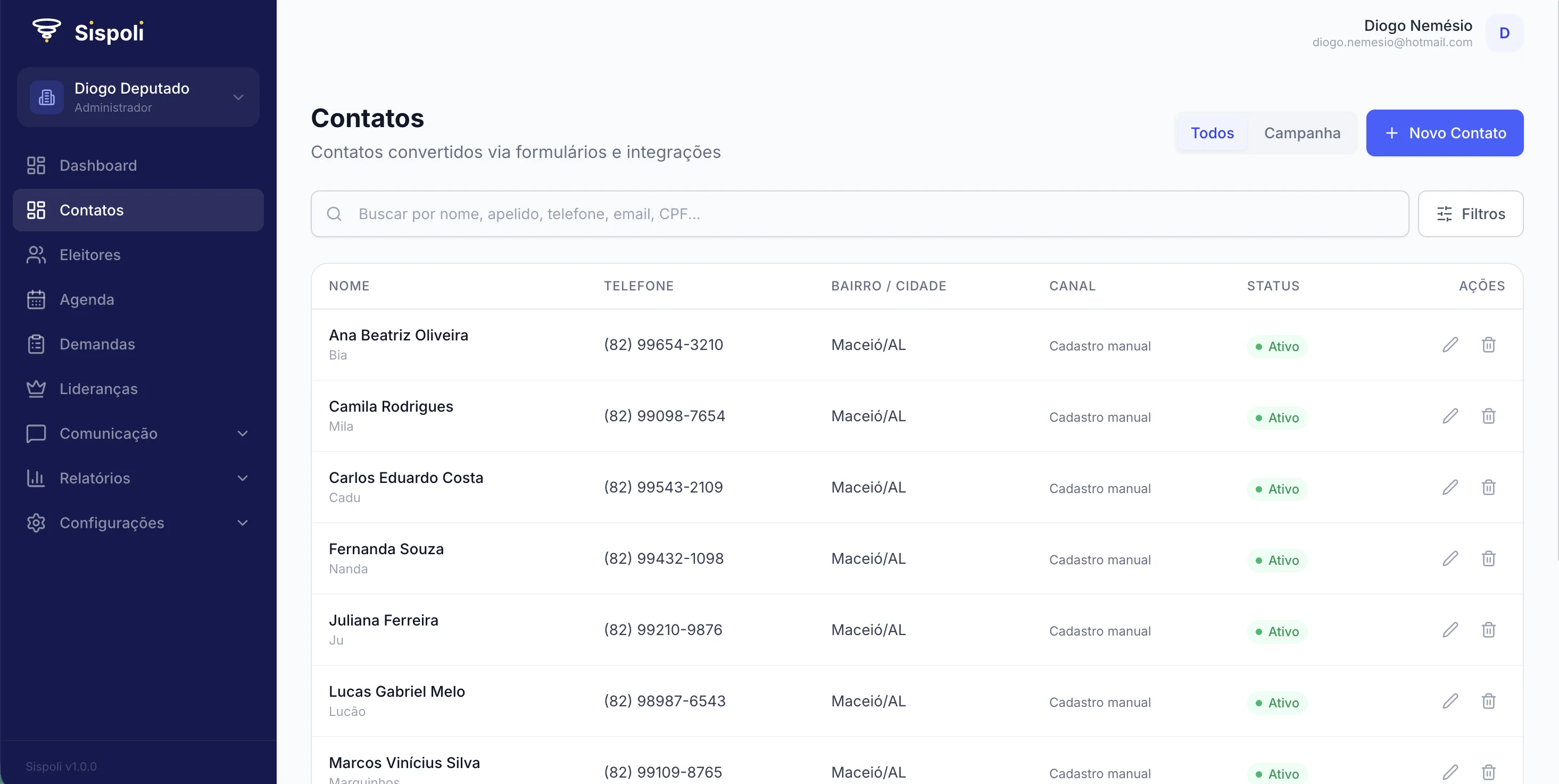Click phone number (82) 99098-7654

click(x=665, y=416)
